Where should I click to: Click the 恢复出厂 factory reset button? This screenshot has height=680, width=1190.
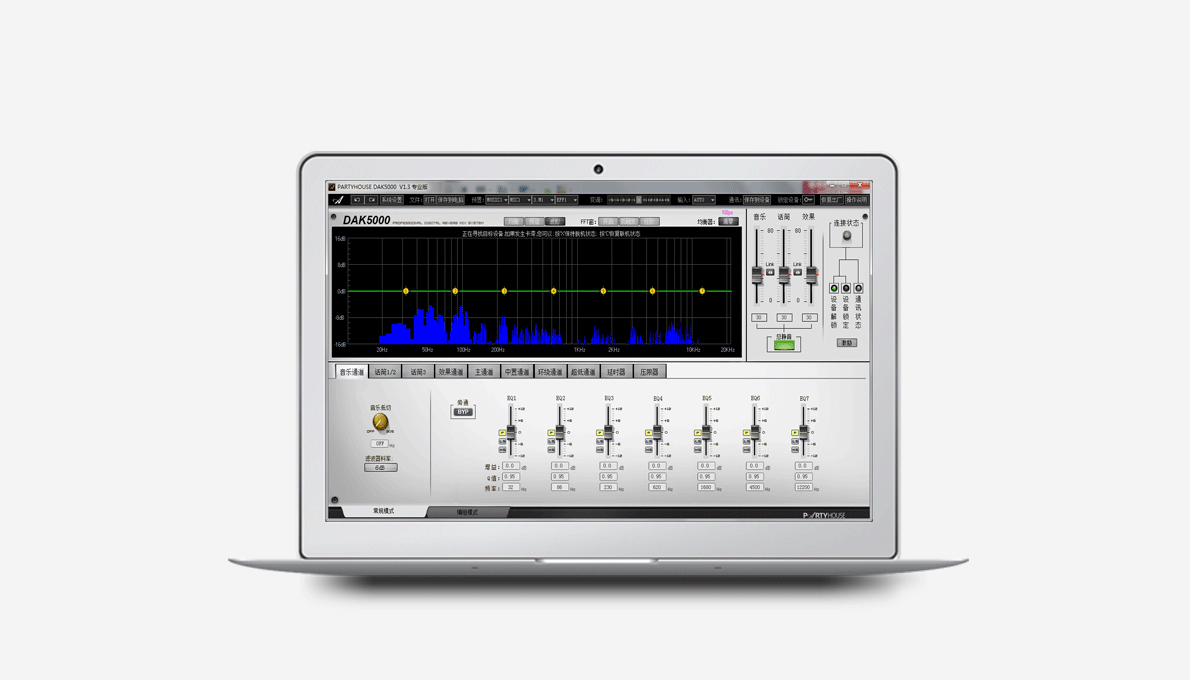(831, 200)
